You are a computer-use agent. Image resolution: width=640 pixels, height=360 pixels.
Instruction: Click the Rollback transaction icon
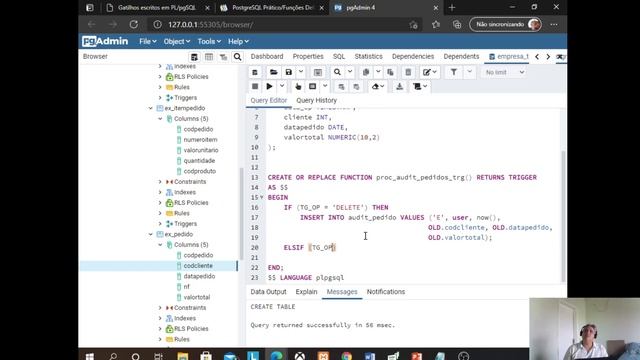coord(356,87)
